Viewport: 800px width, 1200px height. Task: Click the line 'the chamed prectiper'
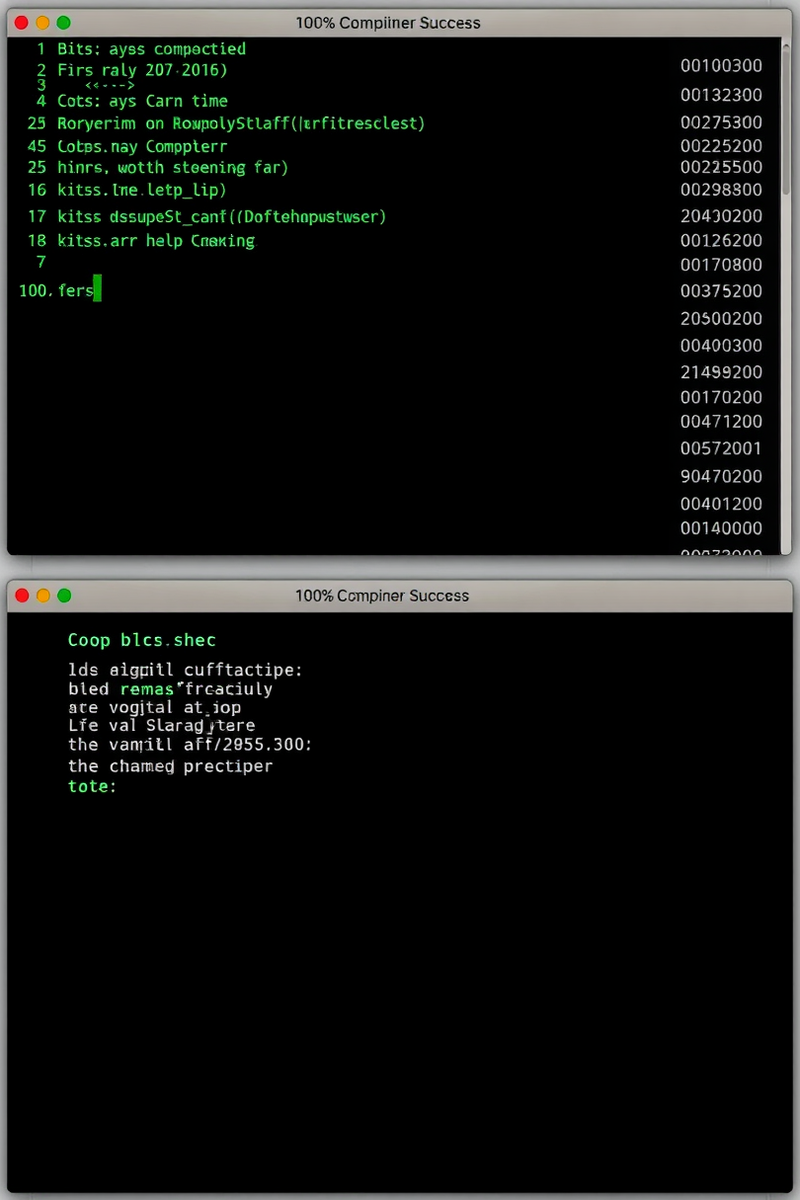pos(170,767)
